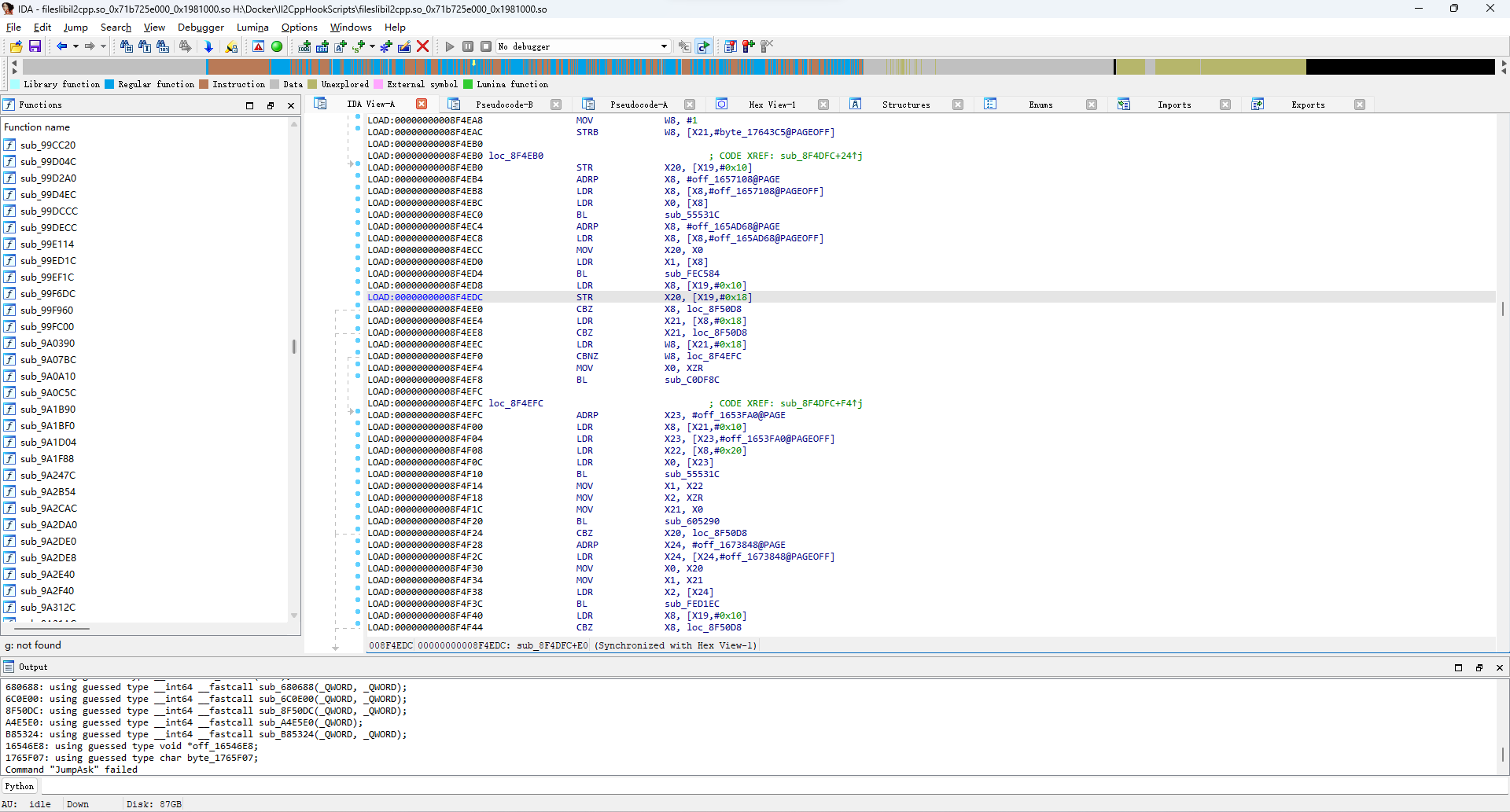Switch to the Pseudocode-A tab
The image size is (1510, 812).
[x=639, y=105]
